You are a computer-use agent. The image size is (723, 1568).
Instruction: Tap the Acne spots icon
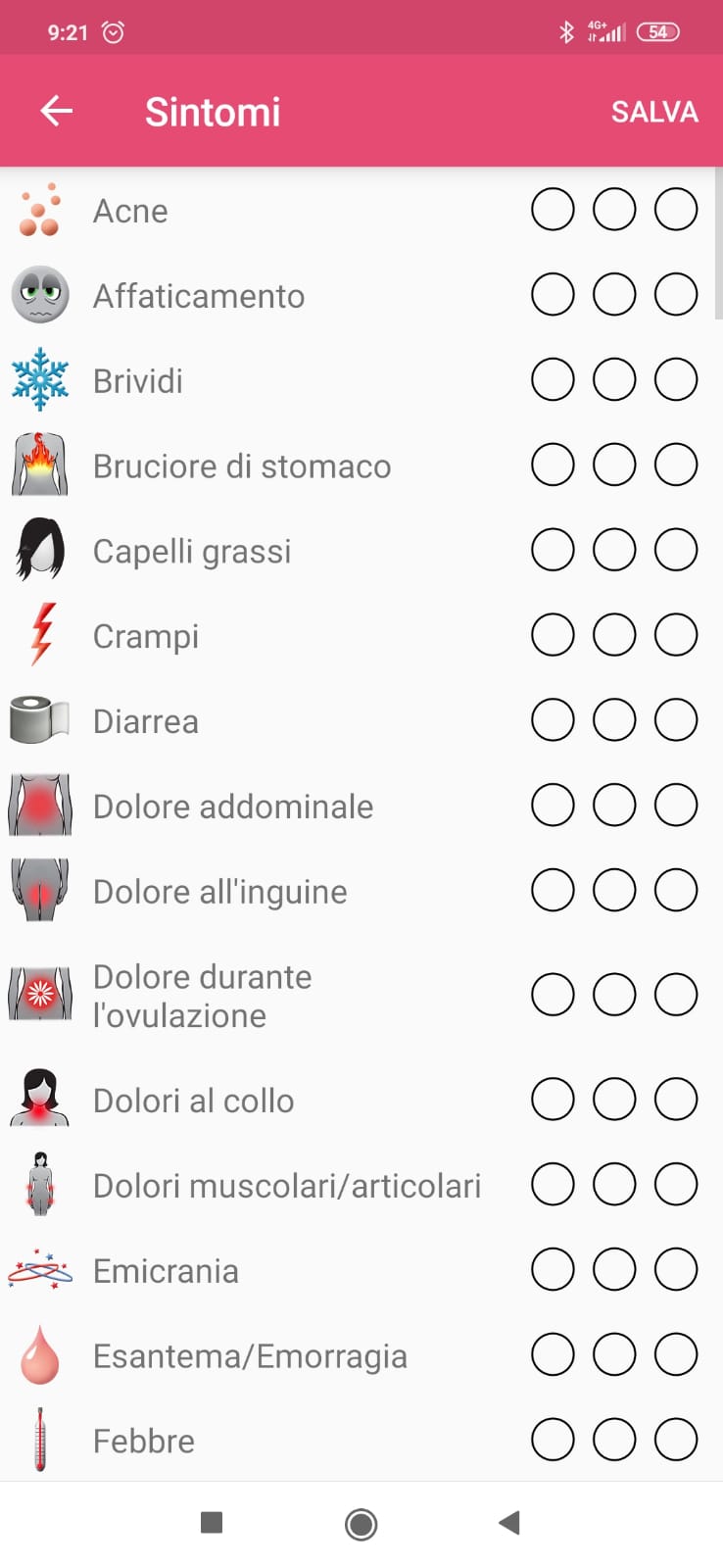click(40, 211)
